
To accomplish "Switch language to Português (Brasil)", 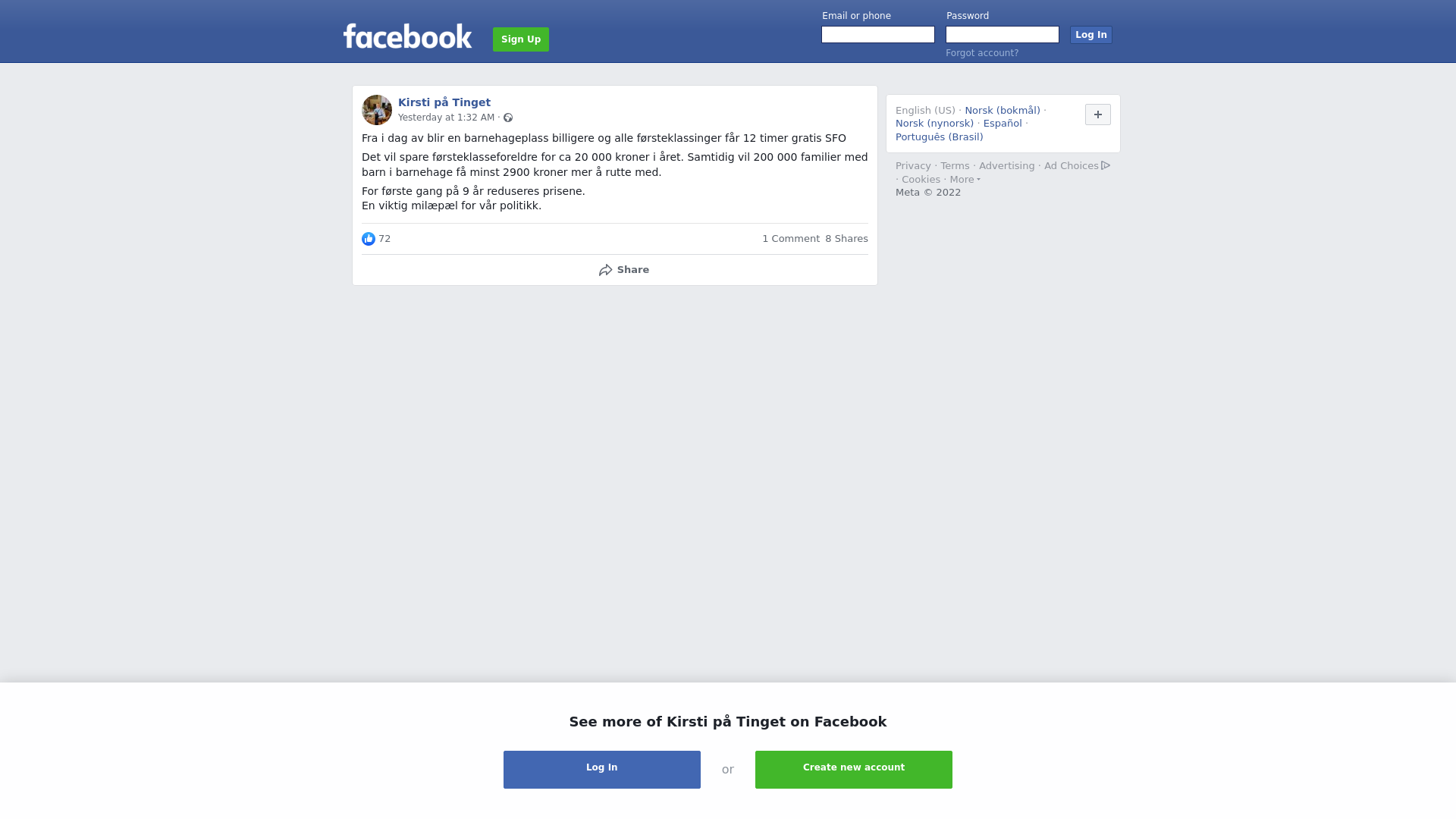I will (x=939, y=137).
